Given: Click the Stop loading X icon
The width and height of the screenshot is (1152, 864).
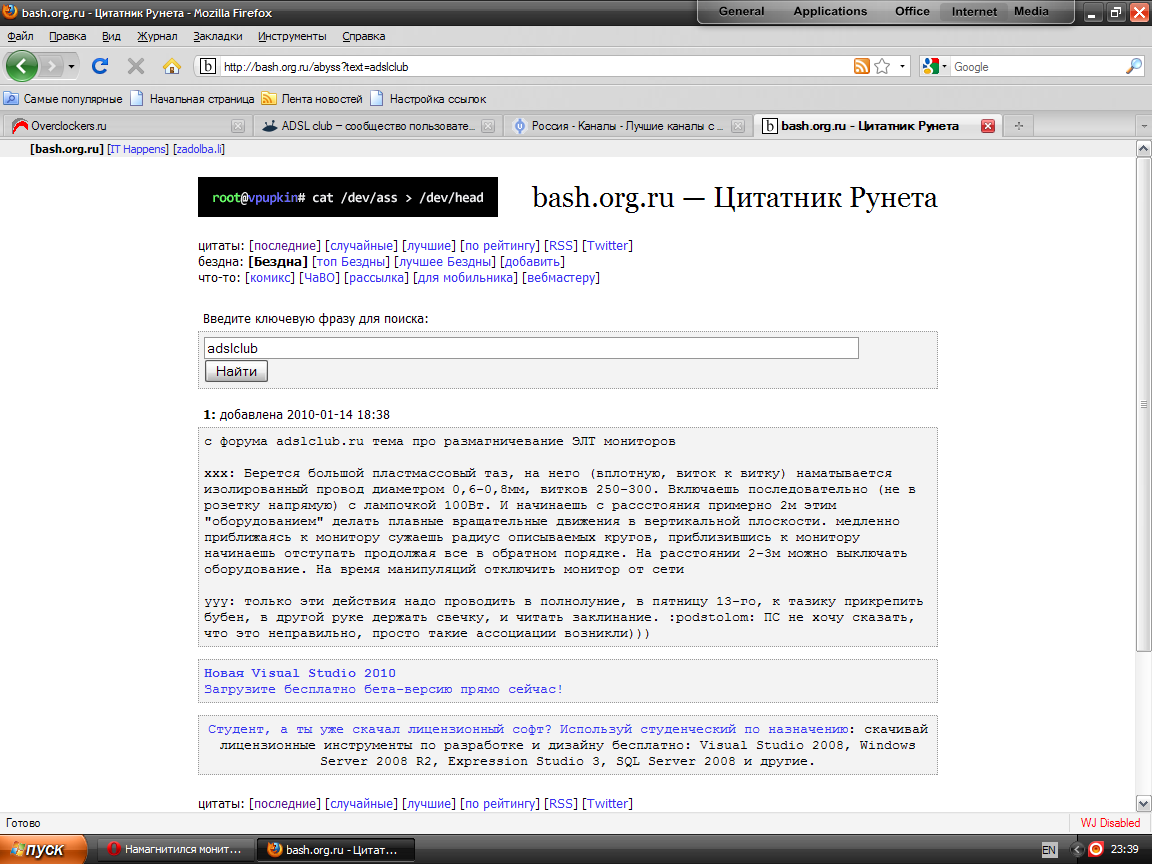Looking at the screenshot, I should coord(136,66).
